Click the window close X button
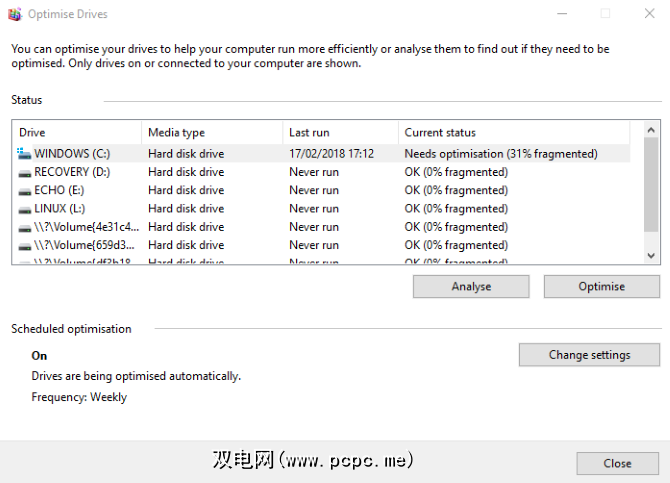Image resolution: width=670 pixels, height=483 pixels. pyautogui.click(x=649, y=14)
